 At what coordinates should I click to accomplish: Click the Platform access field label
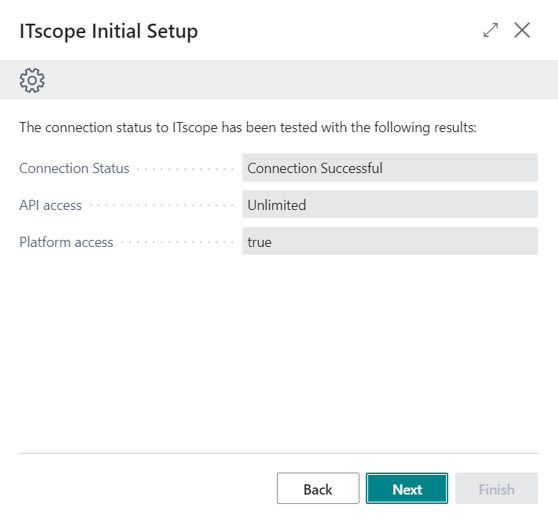point(66,242)
